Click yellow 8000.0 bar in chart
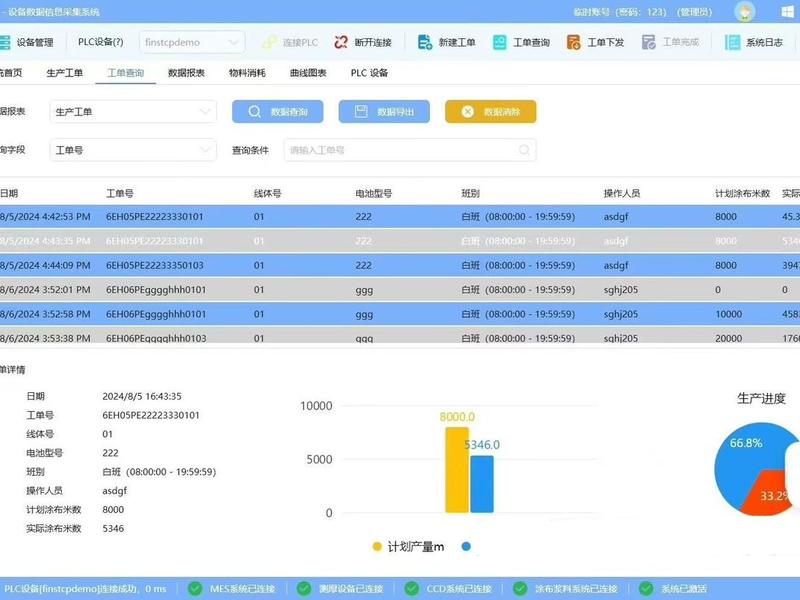Screen dimensions: 800x600 coord(457,470)
